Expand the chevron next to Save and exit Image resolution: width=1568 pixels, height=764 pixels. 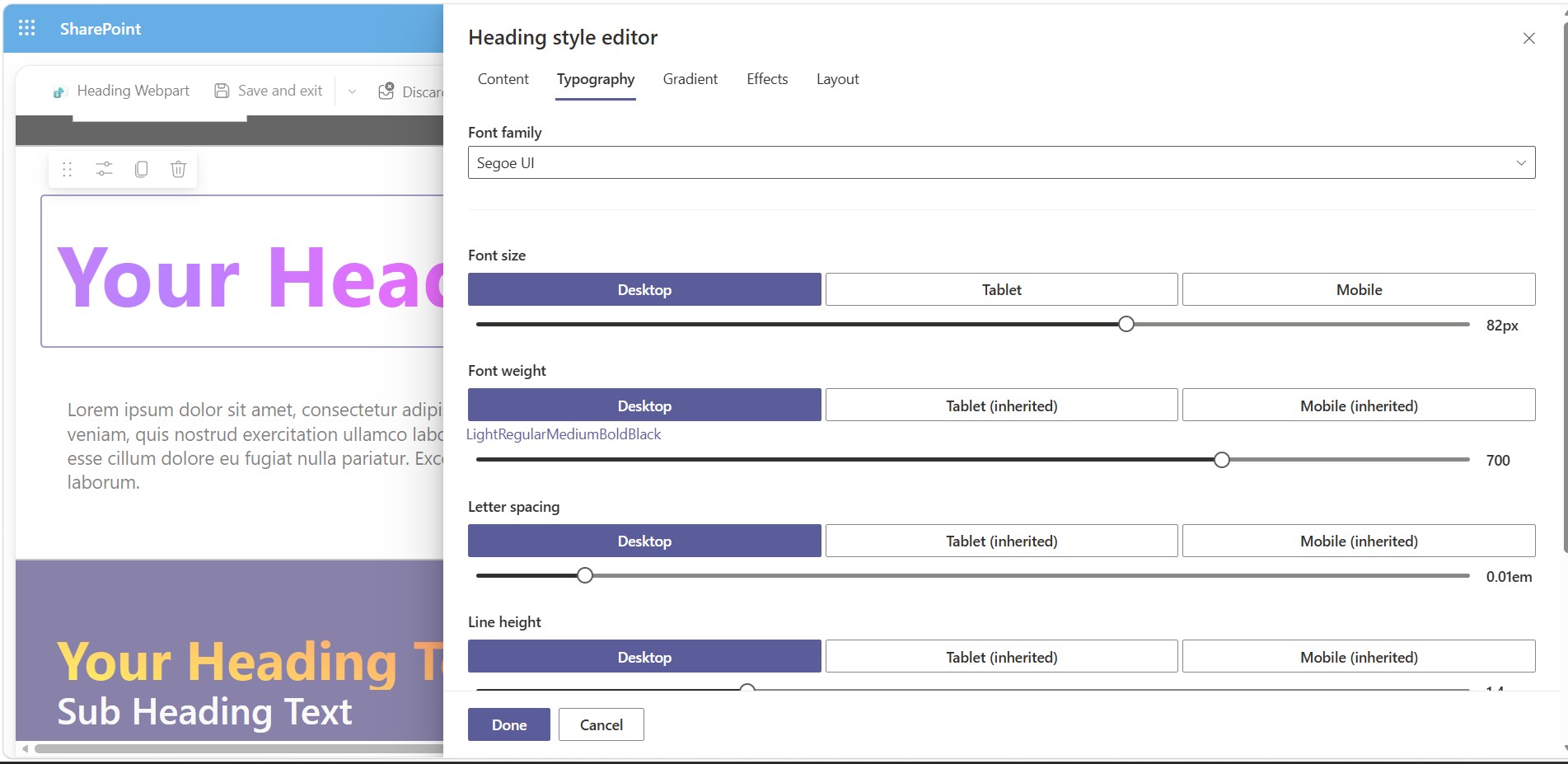[352, 91]
